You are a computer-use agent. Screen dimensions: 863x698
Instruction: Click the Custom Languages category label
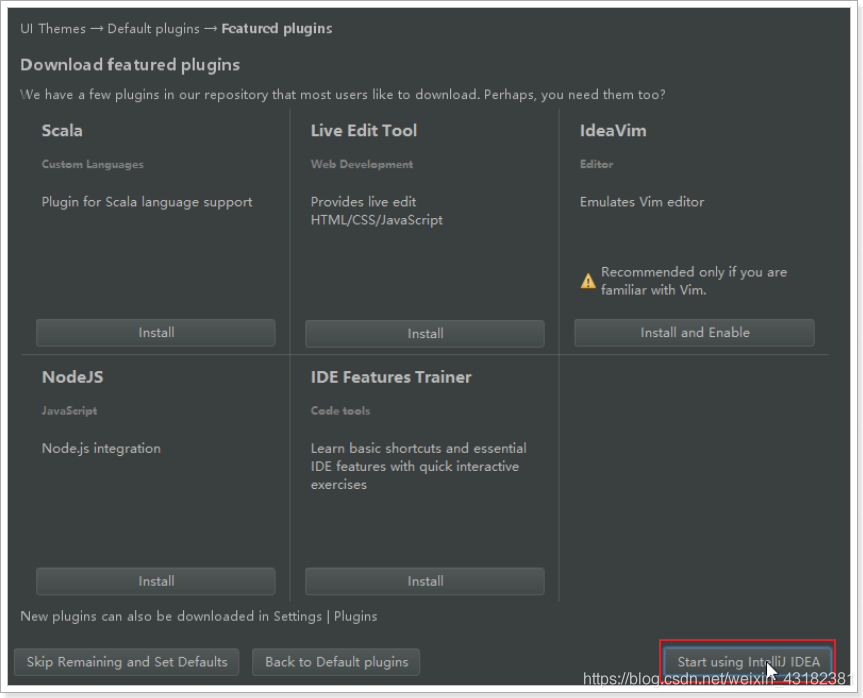92,164
